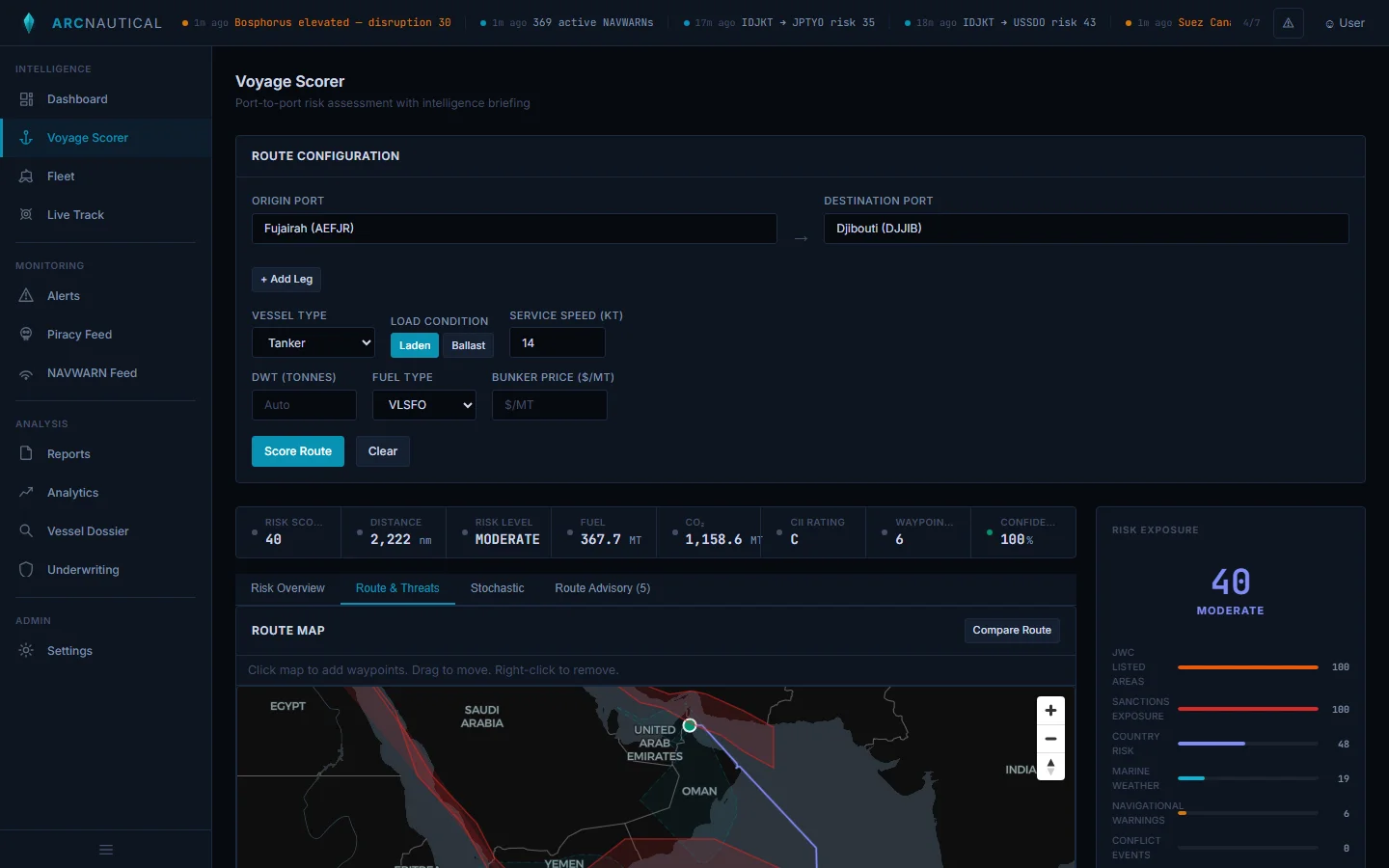Change fuel type via the VLSFO dropdown
The image size is (1389, 868).
click(423, 405)
